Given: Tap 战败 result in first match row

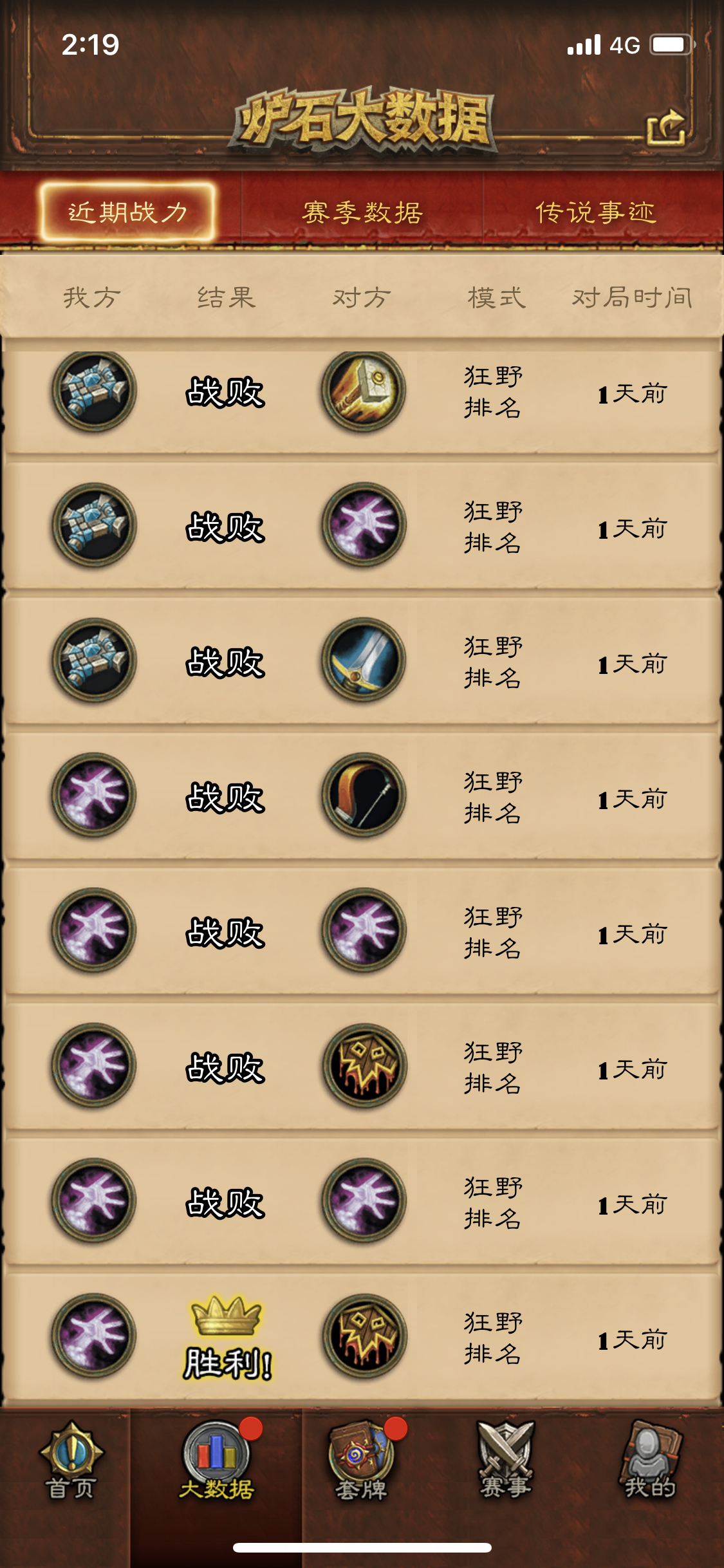Looking at the screenshot, I should pyautogui.click(x=225, y=392).
